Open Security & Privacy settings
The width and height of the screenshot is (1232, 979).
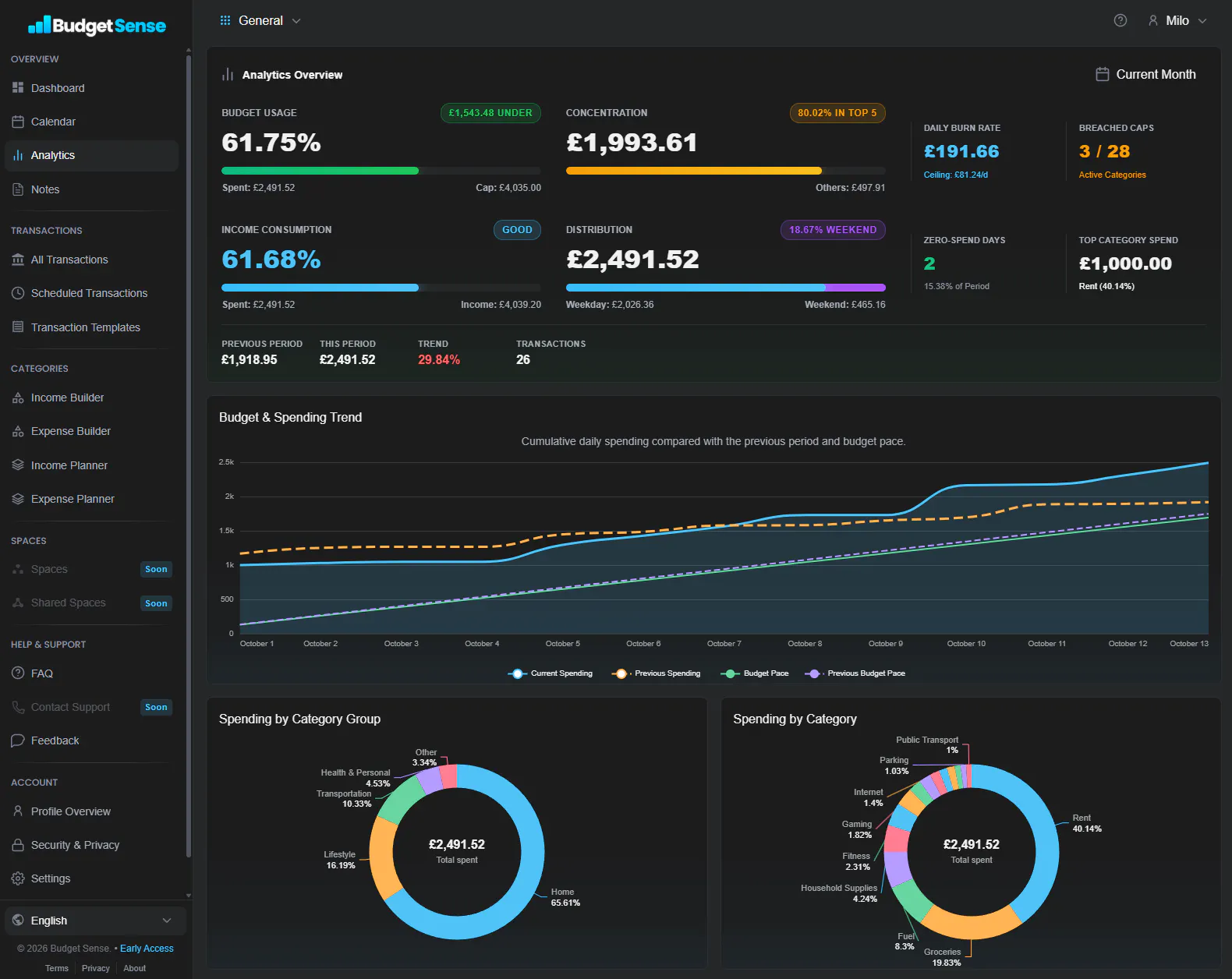click(x=91, y=845)
